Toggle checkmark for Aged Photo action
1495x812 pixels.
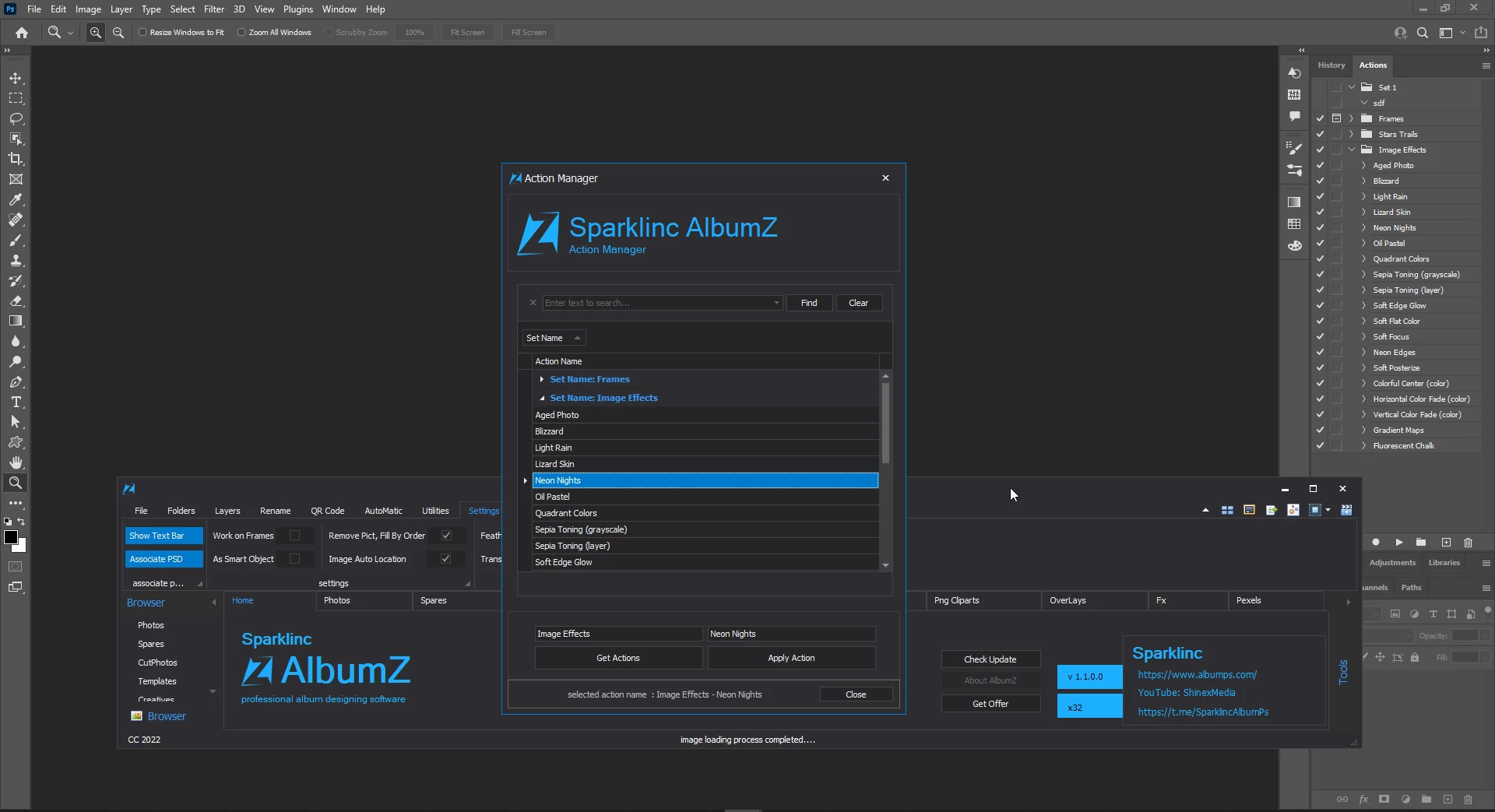point(1320,165)
